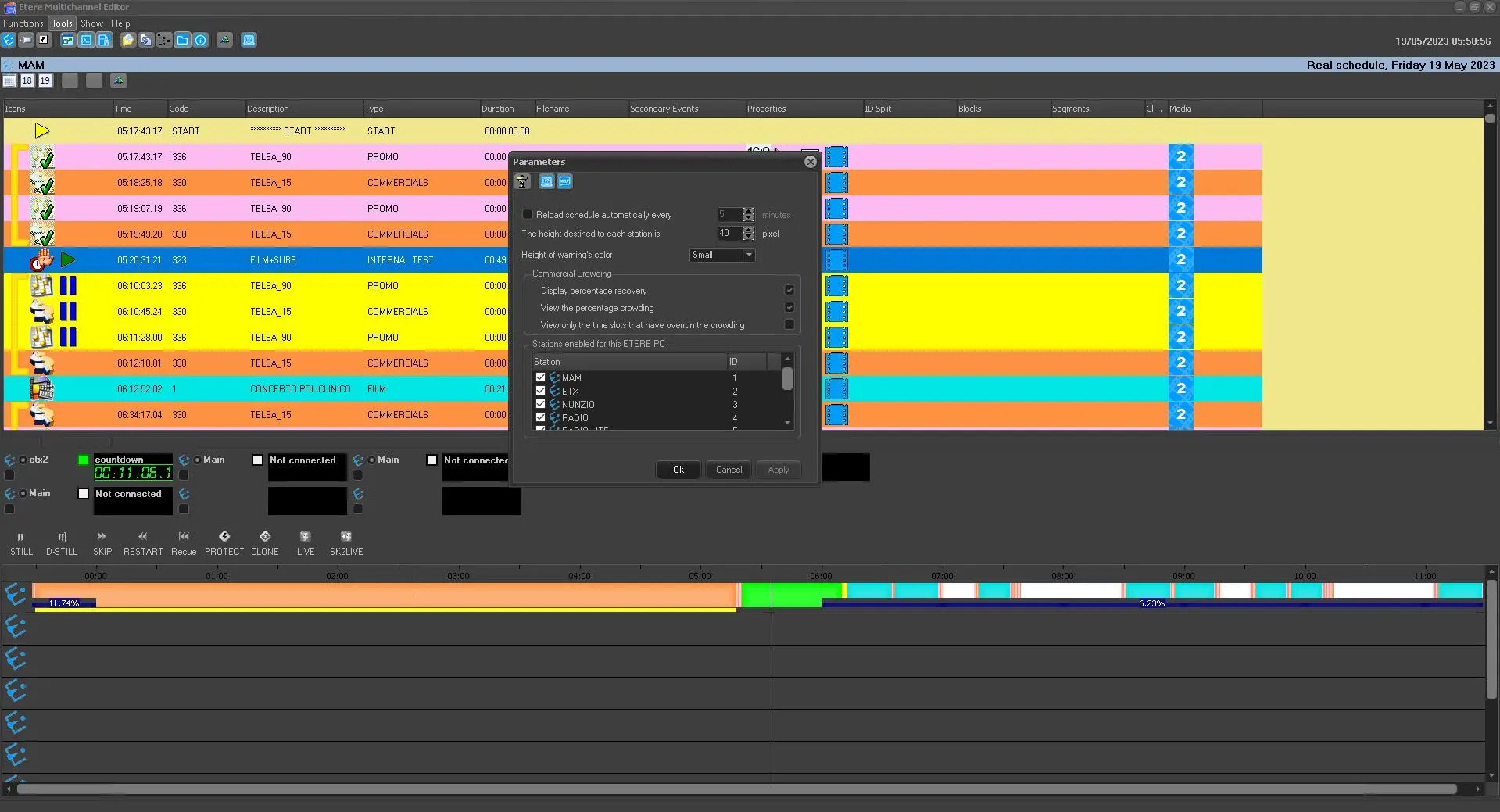Enable Reload schedule automatically checkbox
The height and width of the screenshot is (812, 1500).
[528, 215]
